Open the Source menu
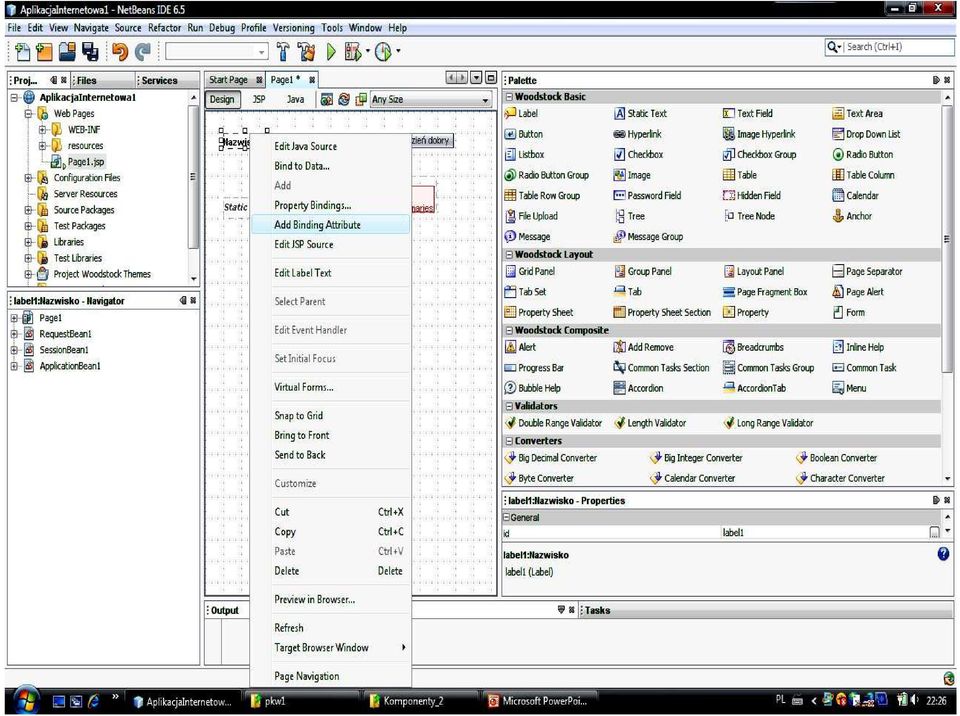The width and height of the screenshot is (960, 716). click(128, 28)
